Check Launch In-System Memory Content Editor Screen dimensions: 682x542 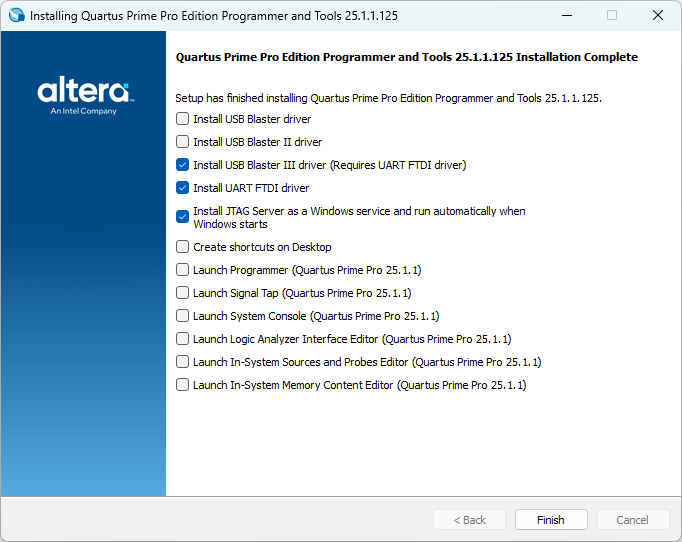point(182,385)
